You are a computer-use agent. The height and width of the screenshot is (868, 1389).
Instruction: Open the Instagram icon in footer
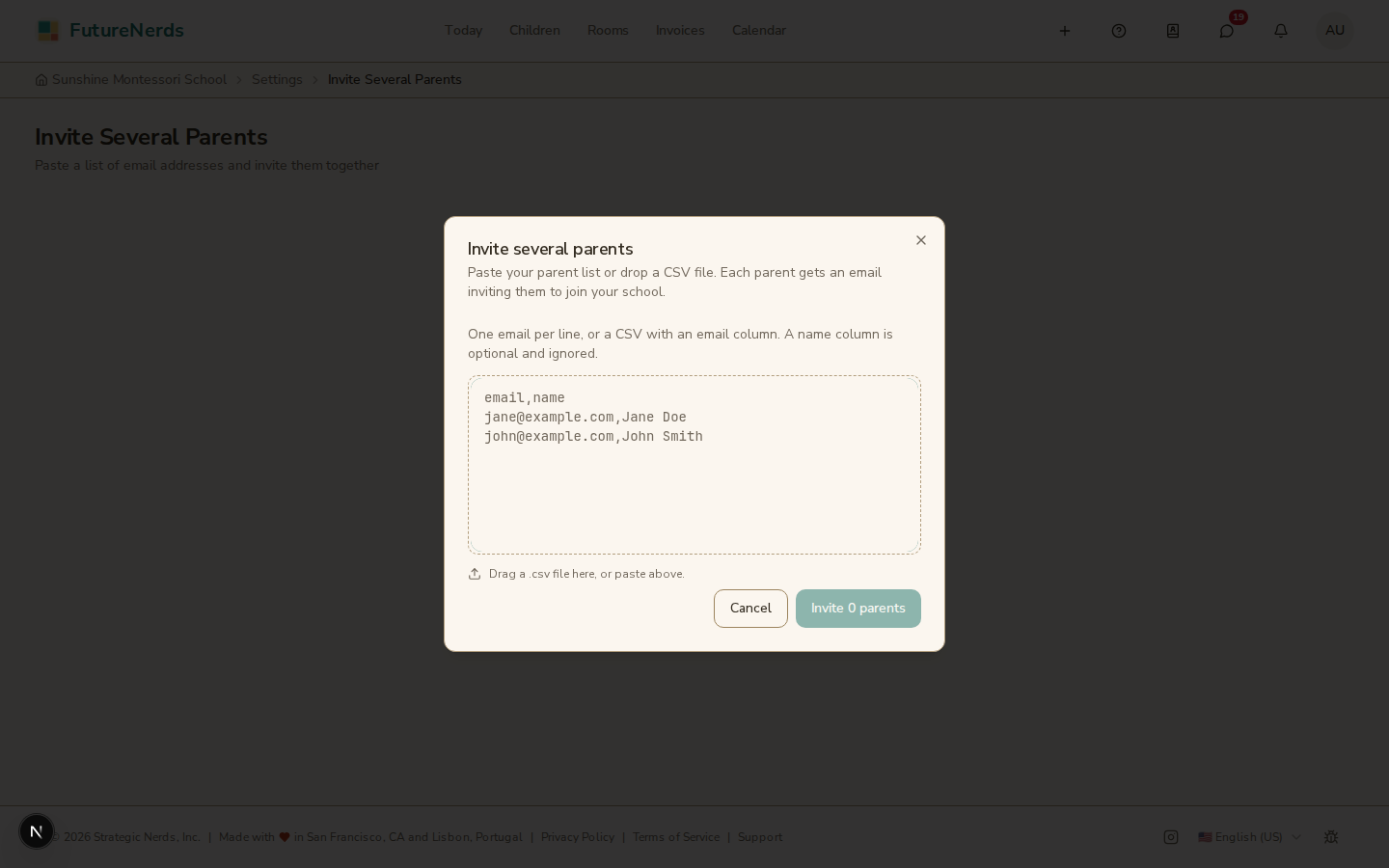[x=1171, y=837]
